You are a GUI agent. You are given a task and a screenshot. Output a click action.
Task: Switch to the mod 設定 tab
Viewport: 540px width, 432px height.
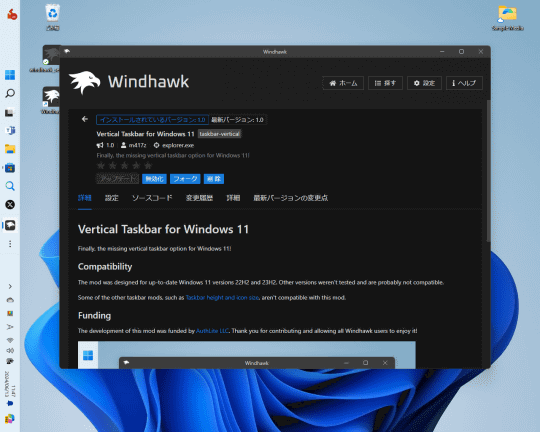112,198
